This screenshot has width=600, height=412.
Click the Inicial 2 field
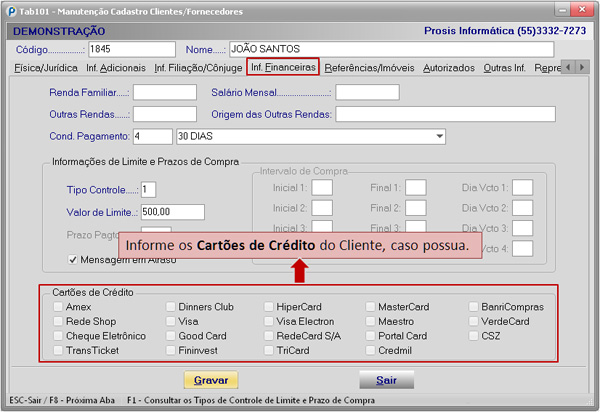point(322,208)
